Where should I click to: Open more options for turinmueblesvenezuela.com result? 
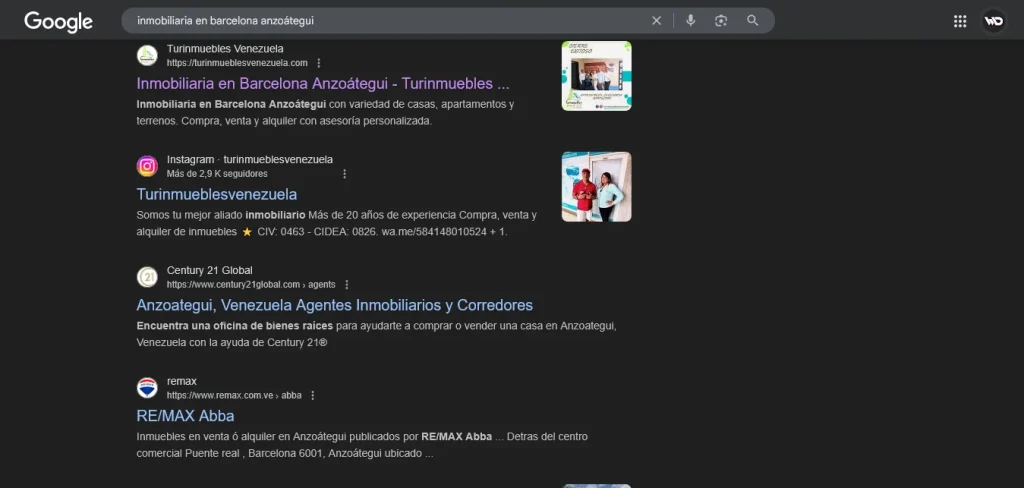point(319,63)
